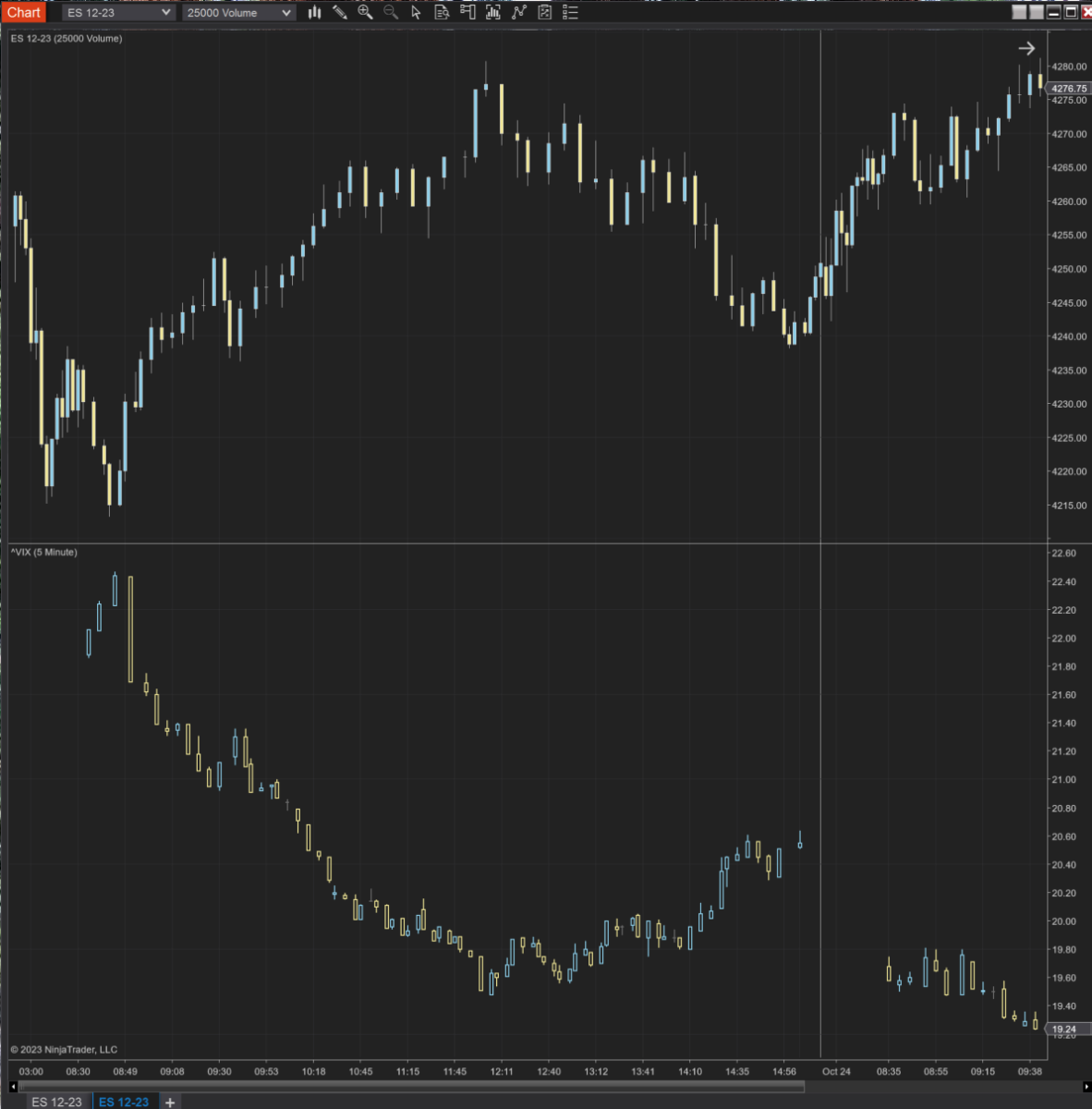Open the Data Series icon
Screen dimensions: 1092x1109
tap(493, 12)
